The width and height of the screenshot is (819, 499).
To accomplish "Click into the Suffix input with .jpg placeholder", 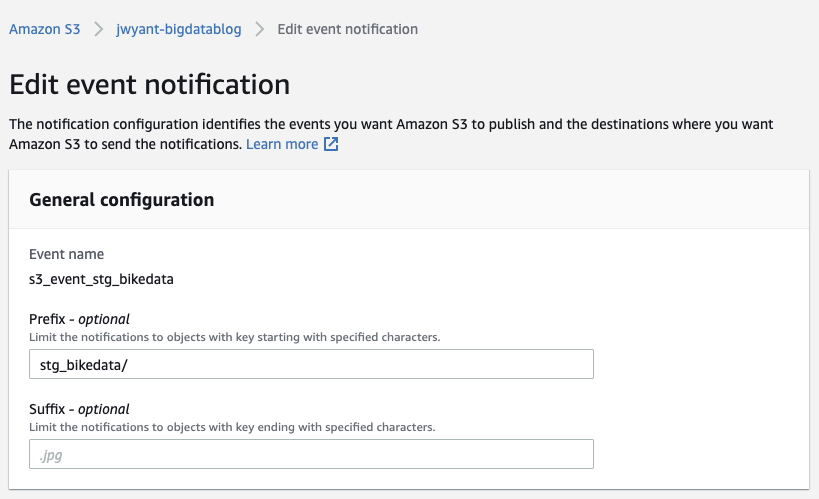I will tap(311, 454).
